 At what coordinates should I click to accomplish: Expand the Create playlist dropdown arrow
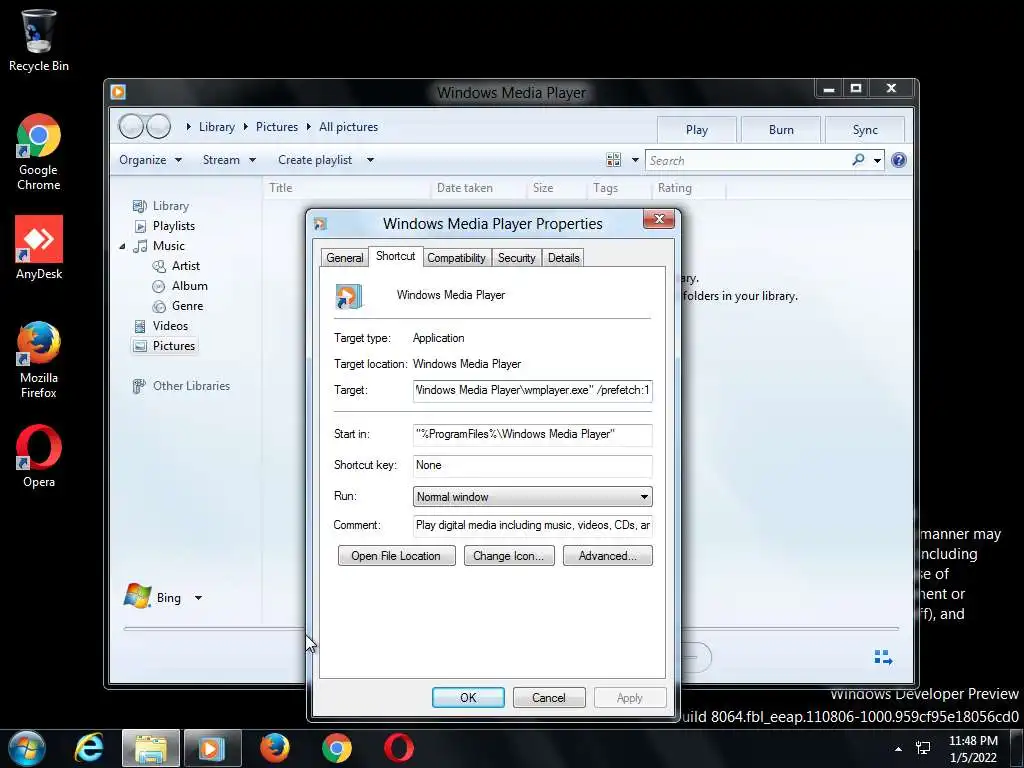(370, 160)
